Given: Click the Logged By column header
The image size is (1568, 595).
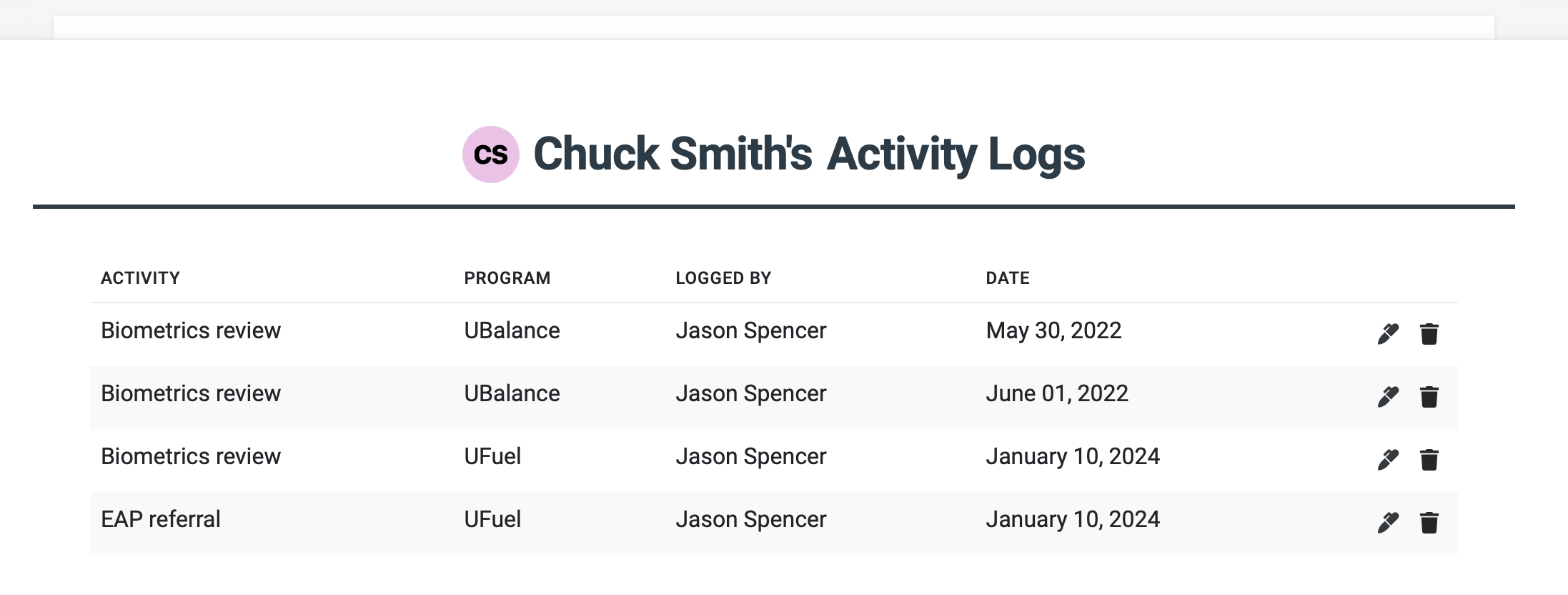Looking at the screenshot, I should click(723, 278).
